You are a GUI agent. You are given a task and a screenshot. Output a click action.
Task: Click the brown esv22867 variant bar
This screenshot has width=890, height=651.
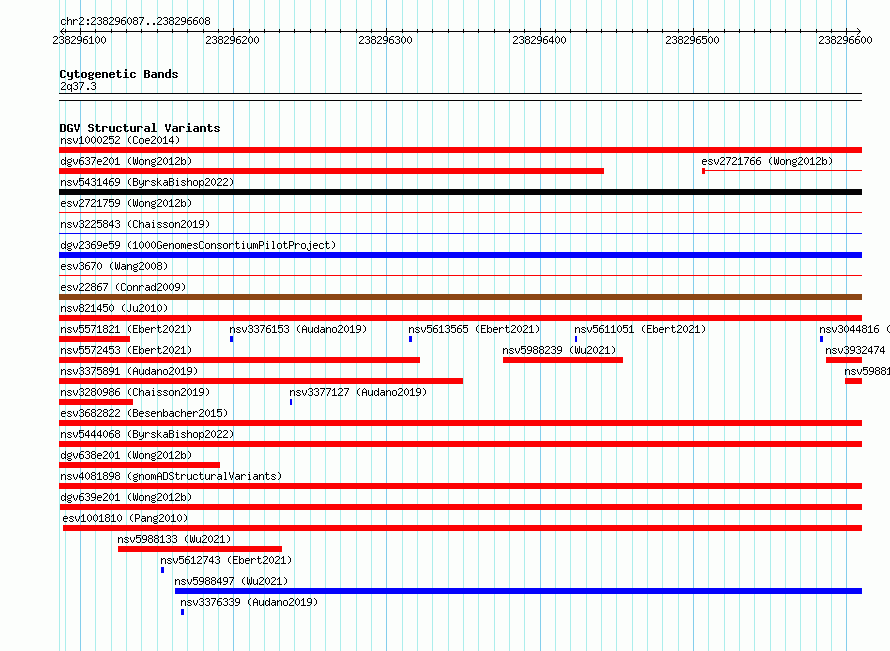tap(460, 297)
